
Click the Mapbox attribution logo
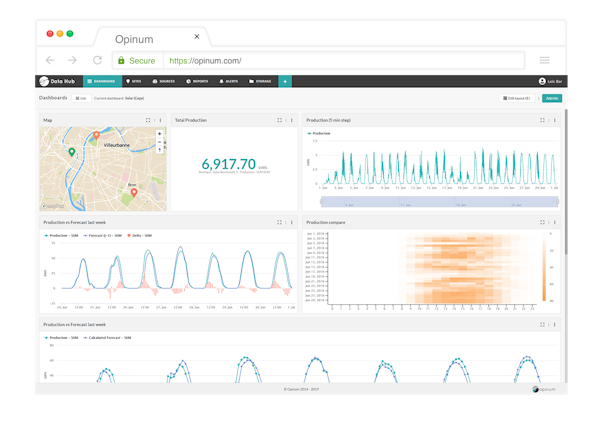[x=53, y=207]
